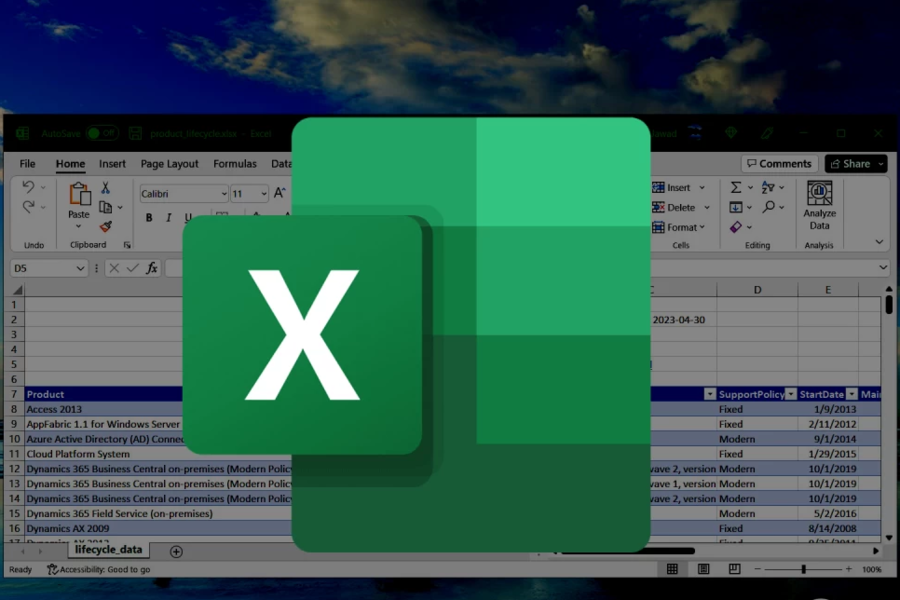The image size is (900, 600).
Task: Click the Copy icon
Action: [x=106, y=207]
